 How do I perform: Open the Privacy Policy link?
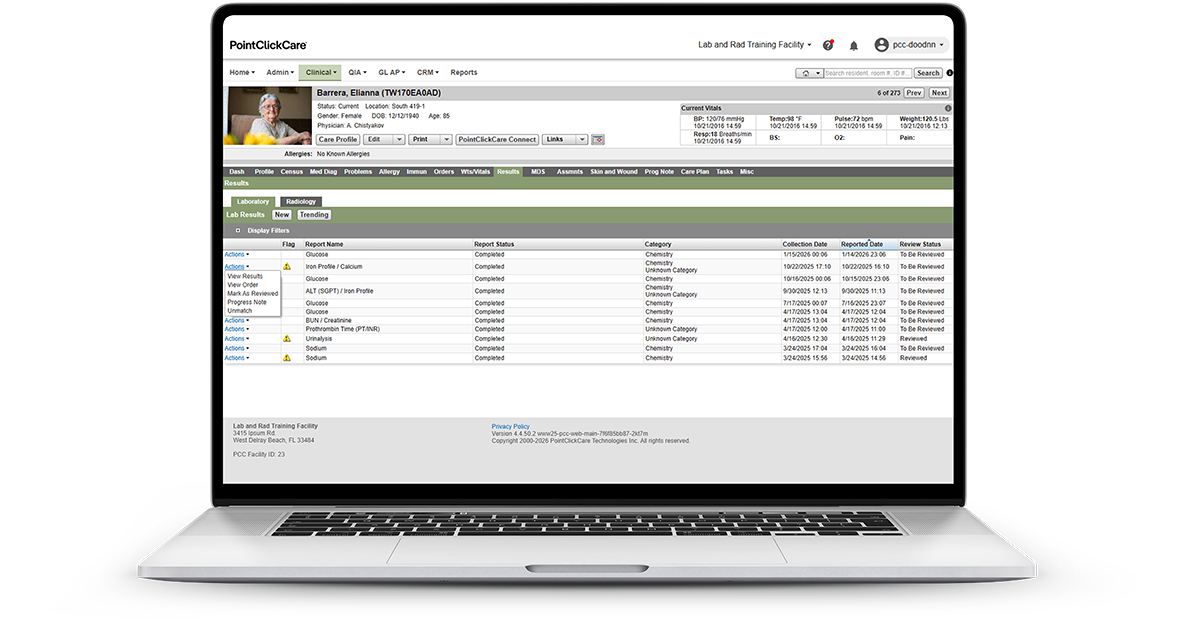pyautogui.click(x=510, y=427)
